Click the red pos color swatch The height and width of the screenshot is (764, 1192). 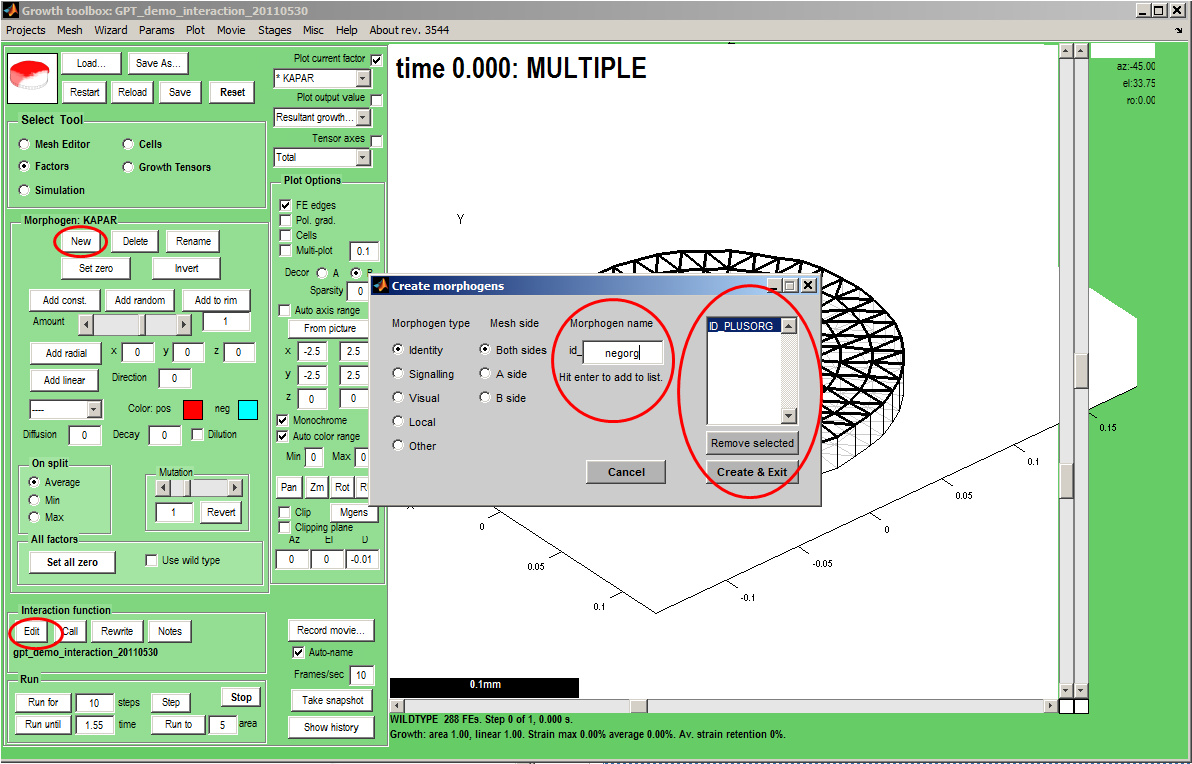(x=193, y=409)
